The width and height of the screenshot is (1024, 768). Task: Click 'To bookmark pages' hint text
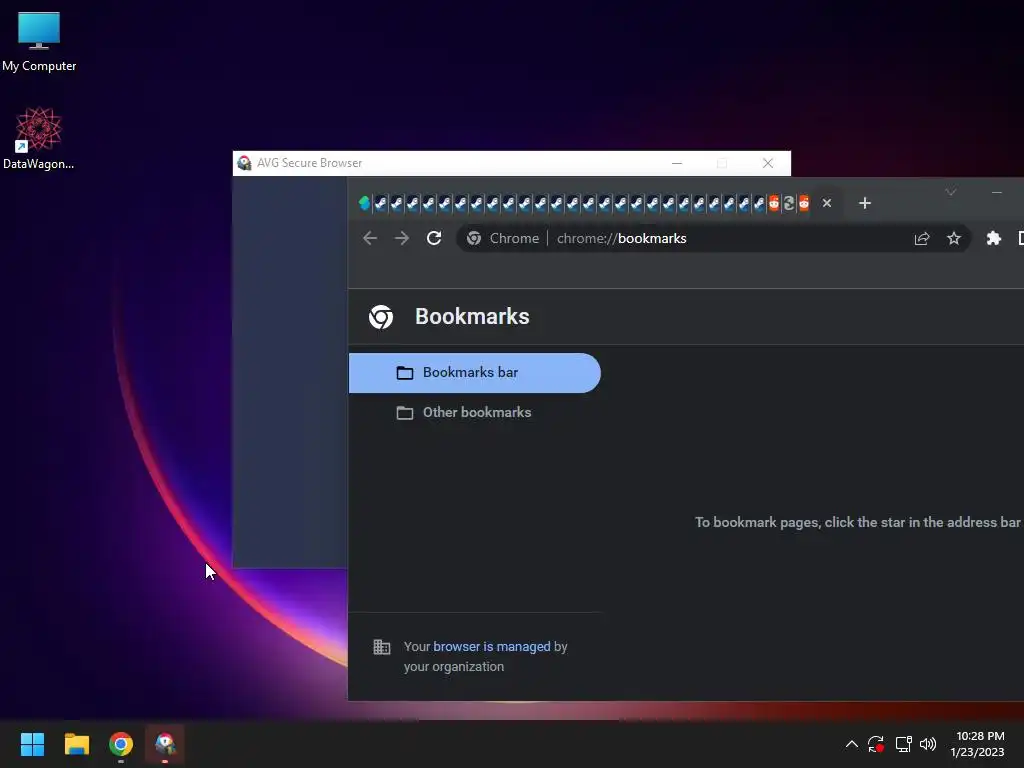click(x=857, y=522)
